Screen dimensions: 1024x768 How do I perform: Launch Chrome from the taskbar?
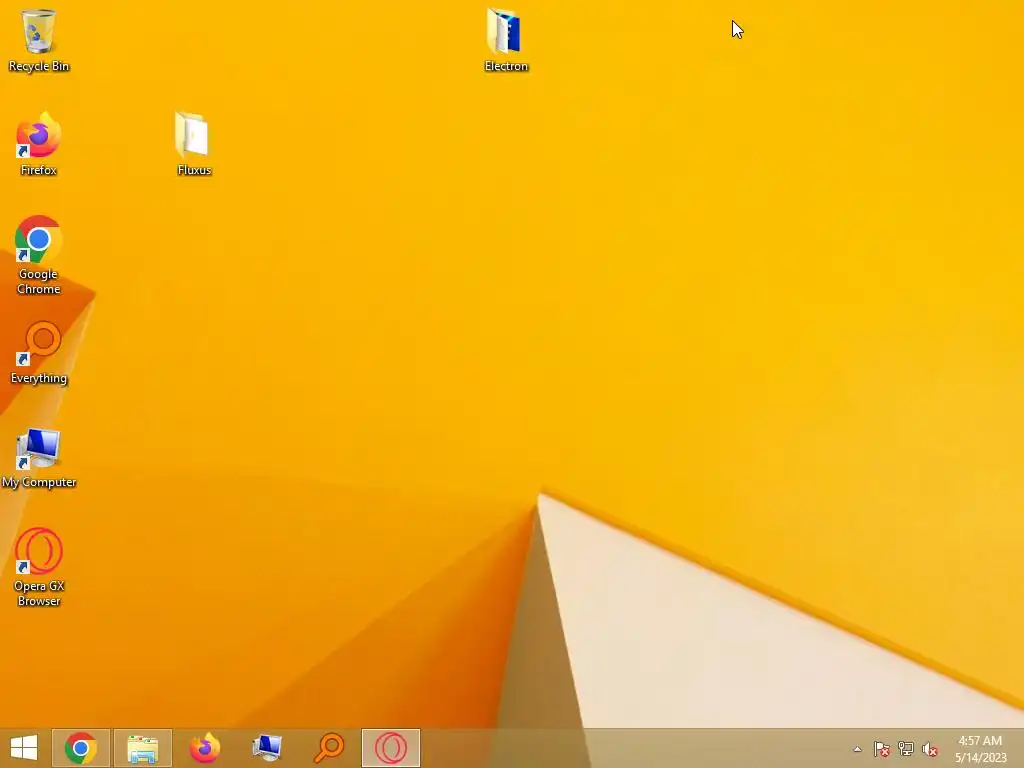(81, 748)
